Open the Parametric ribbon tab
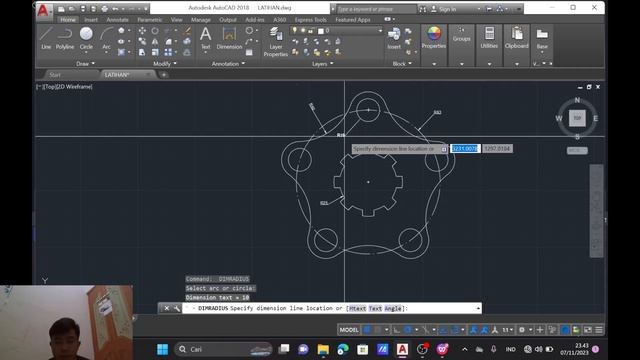The width and height of the screenshot is (640, 360). click(x=150, y=19)
